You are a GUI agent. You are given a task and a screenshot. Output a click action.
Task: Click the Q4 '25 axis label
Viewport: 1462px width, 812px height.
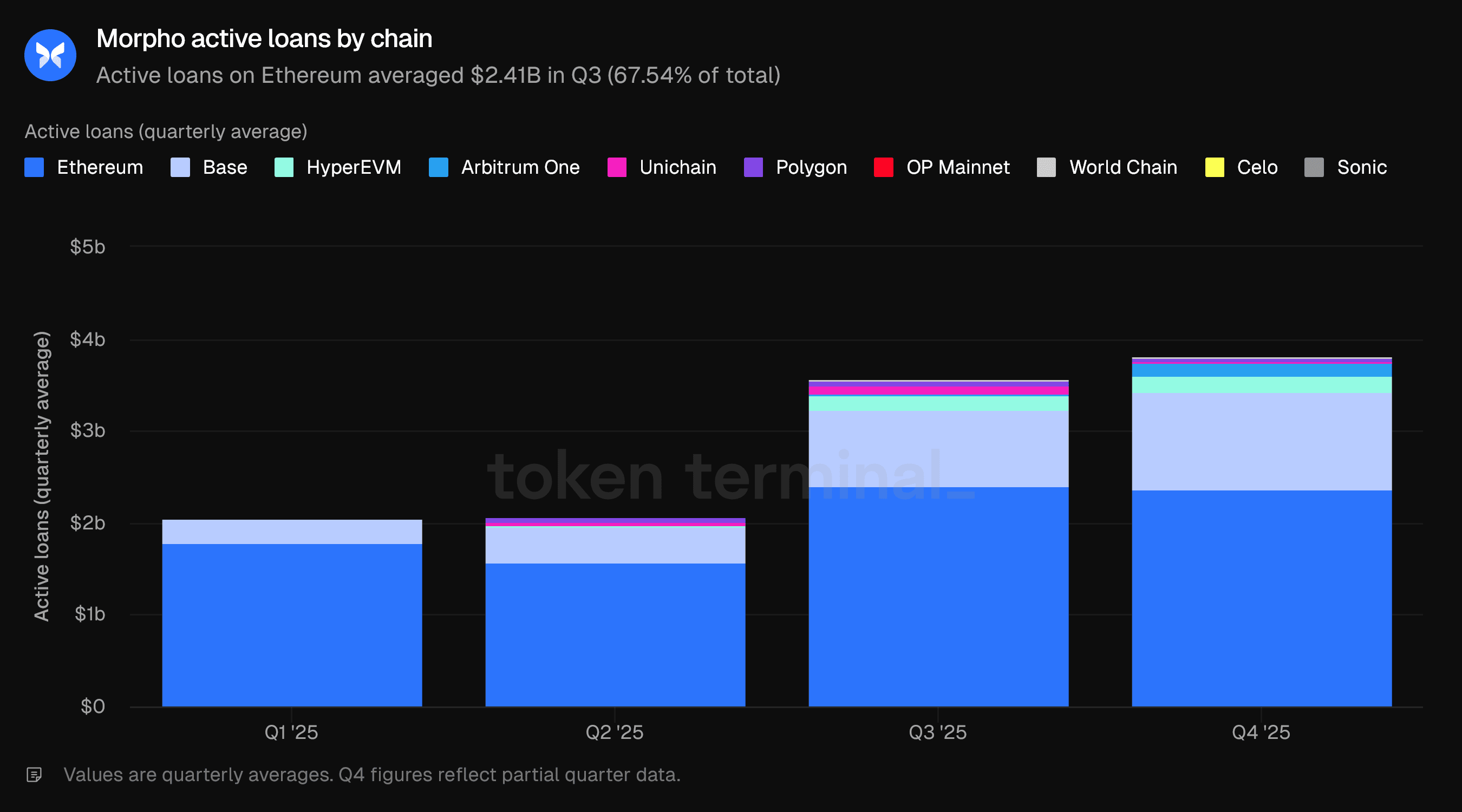pos(1261,732)
